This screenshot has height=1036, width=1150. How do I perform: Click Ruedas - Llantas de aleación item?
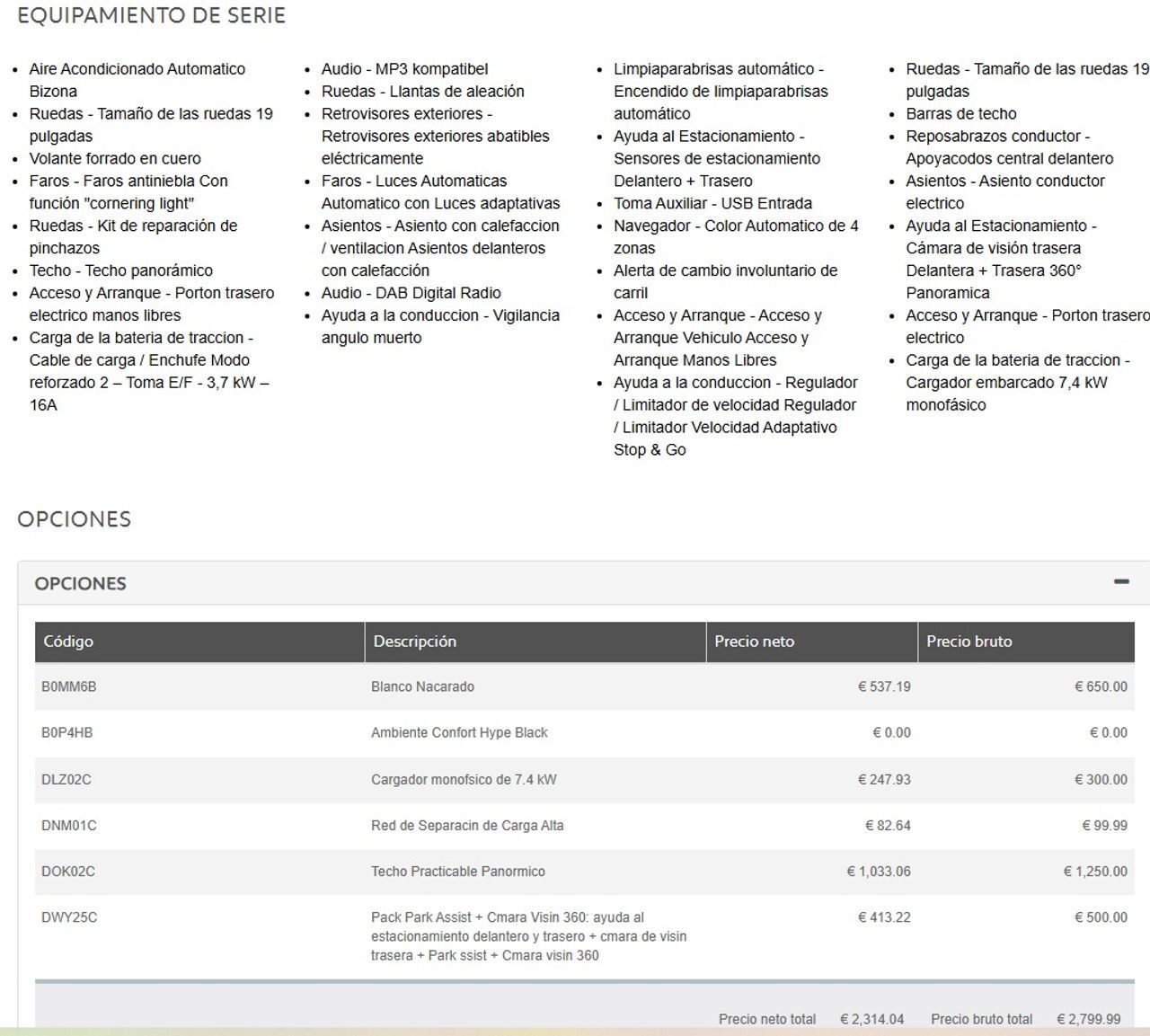(x=423, y=92)
